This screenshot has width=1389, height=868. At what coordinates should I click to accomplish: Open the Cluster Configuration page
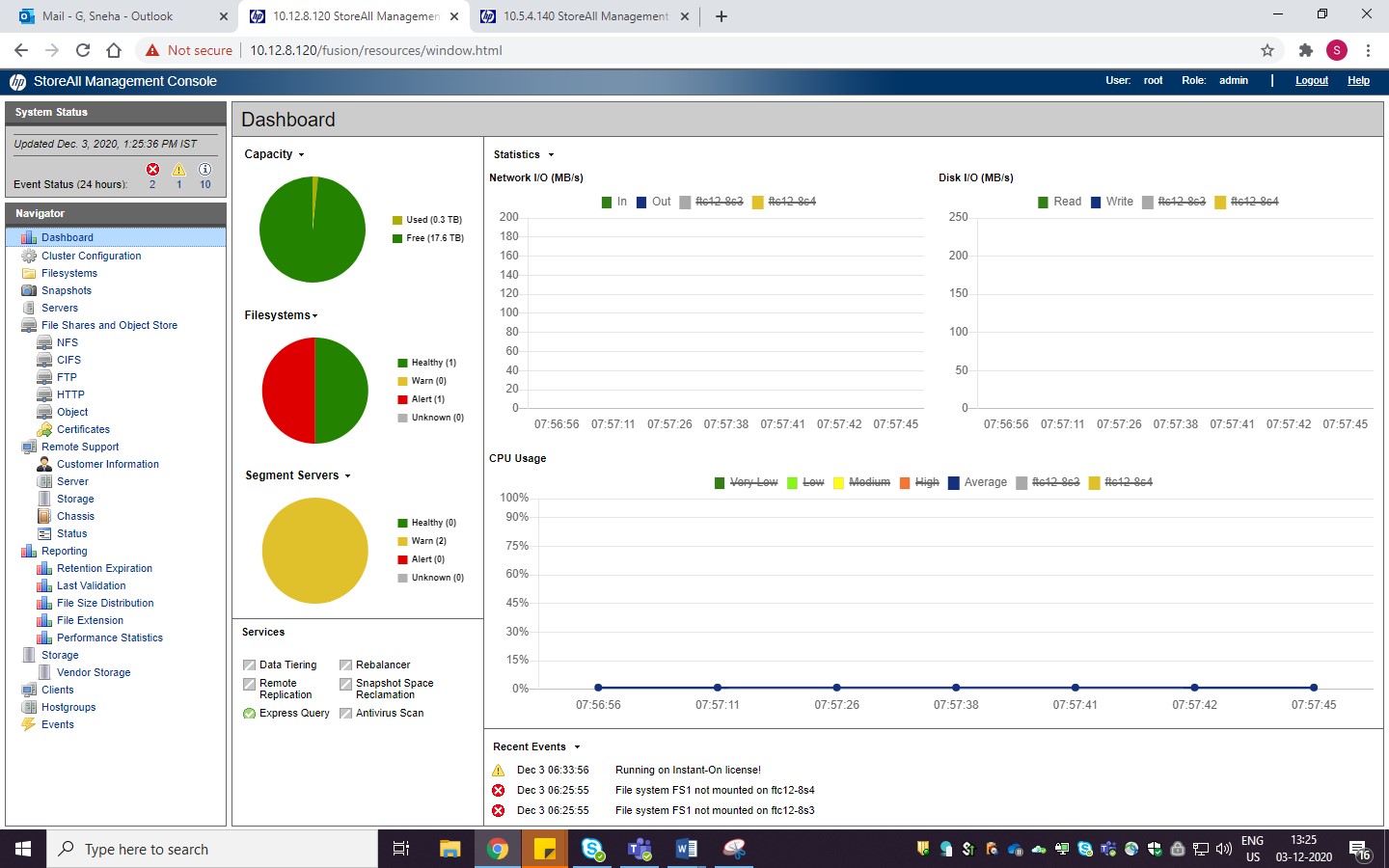tap(92, 256)
